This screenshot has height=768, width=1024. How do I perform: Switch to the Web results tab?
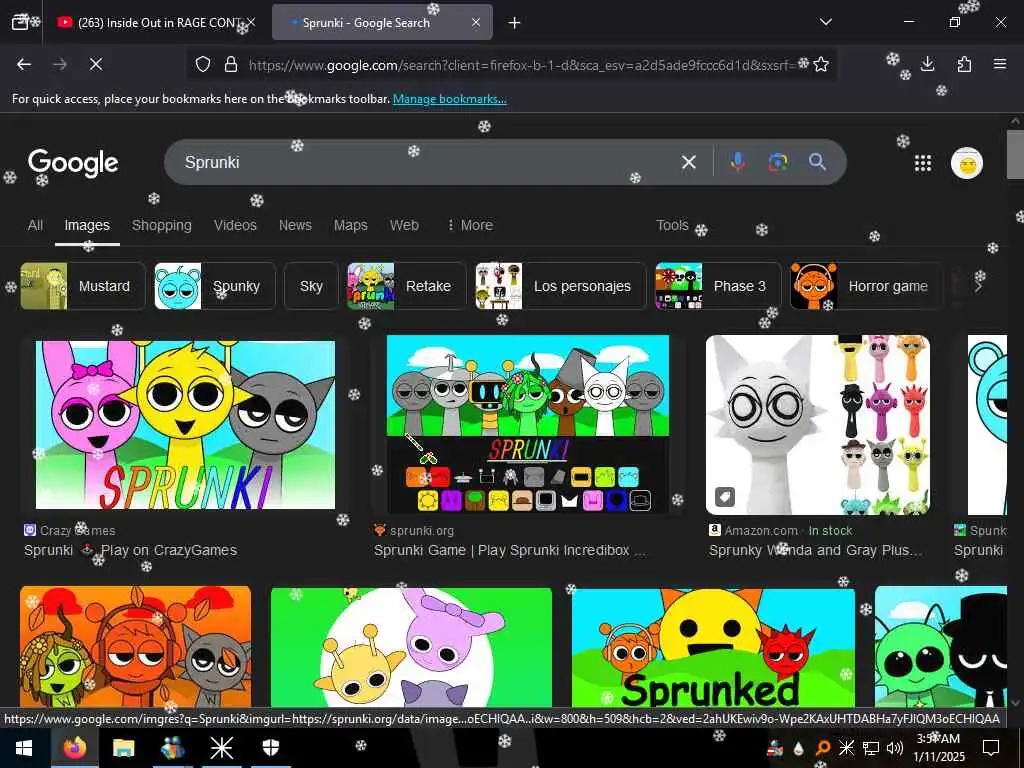click(x=404, y=225)
